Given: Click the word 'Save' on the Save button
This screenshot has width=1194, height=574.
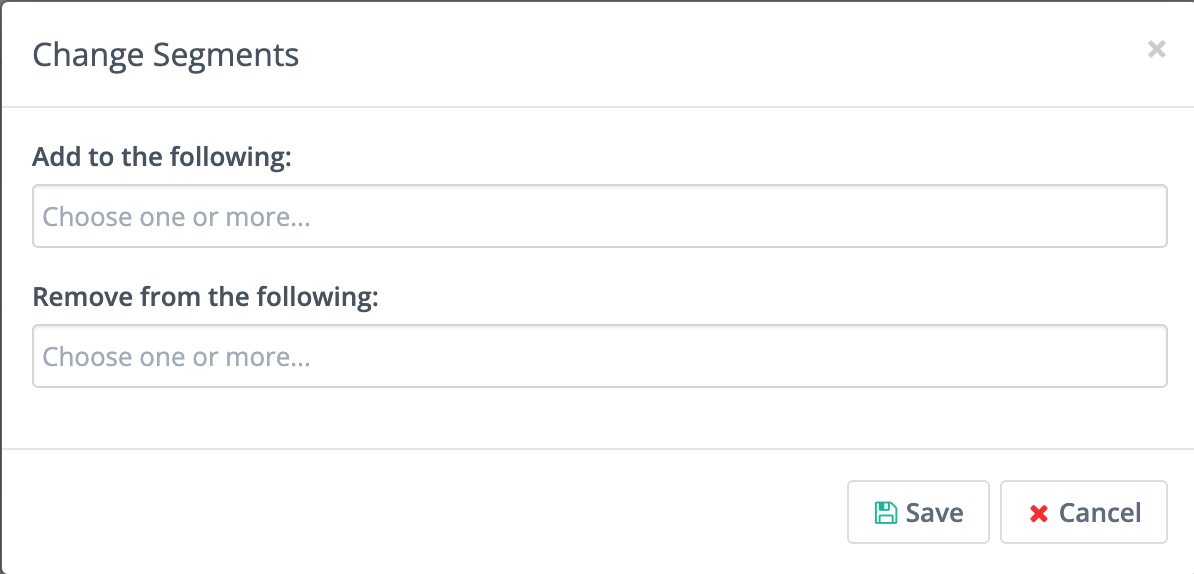Looking at the screenshot, I should point(934,513).
